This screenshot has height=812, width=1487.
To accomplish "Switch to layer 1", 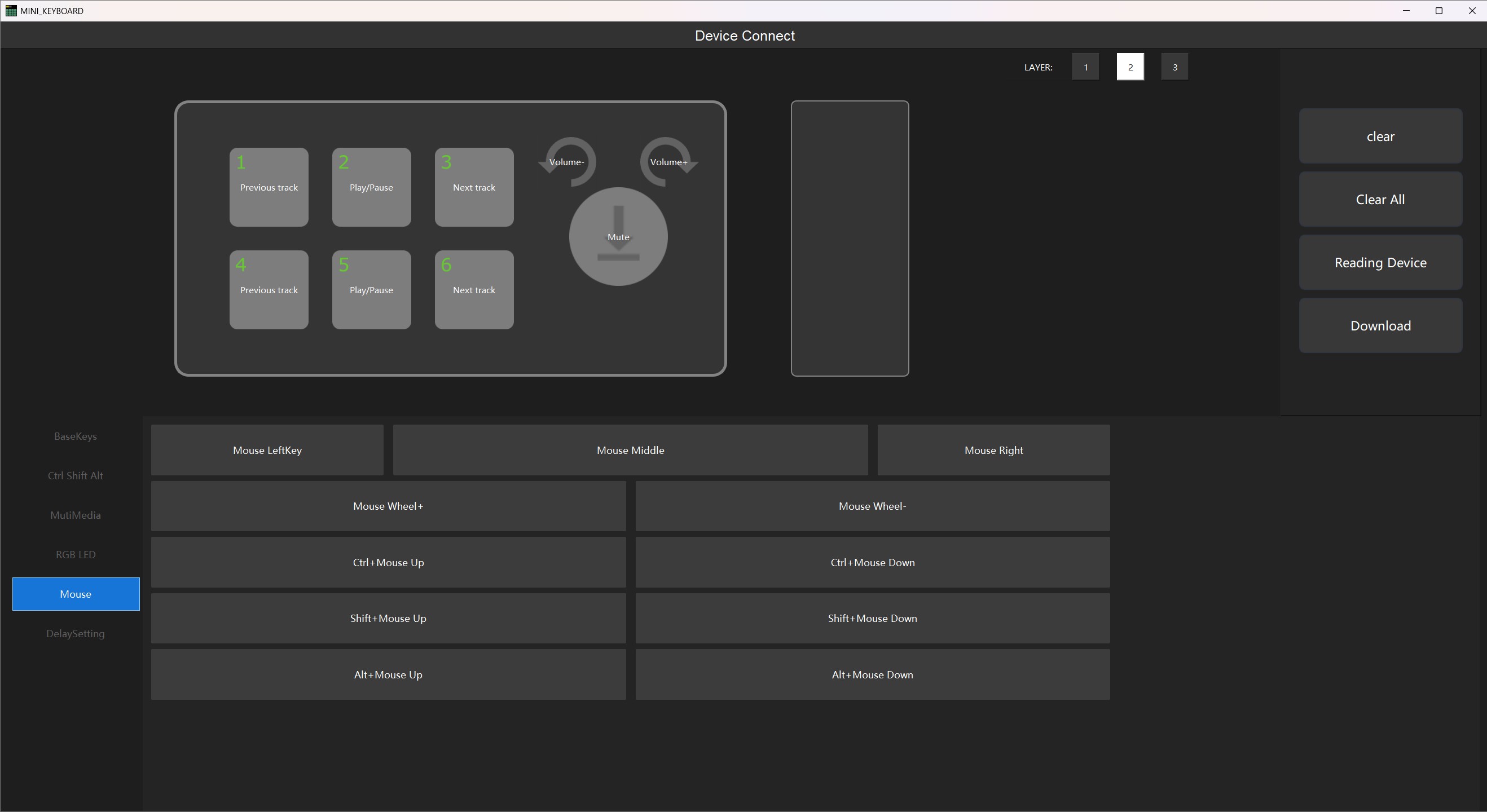I will click(1085, 67).
